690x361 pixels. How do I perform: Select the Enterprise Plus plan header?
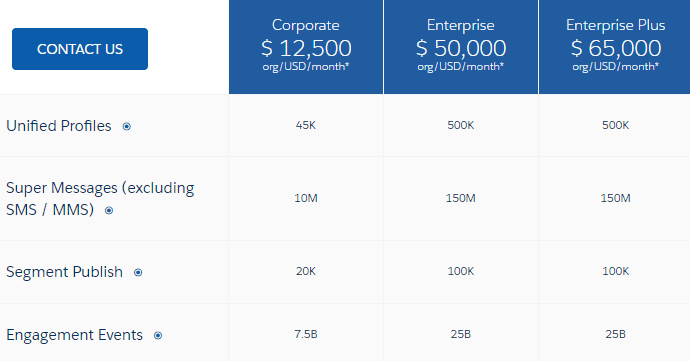coord(615,47)
